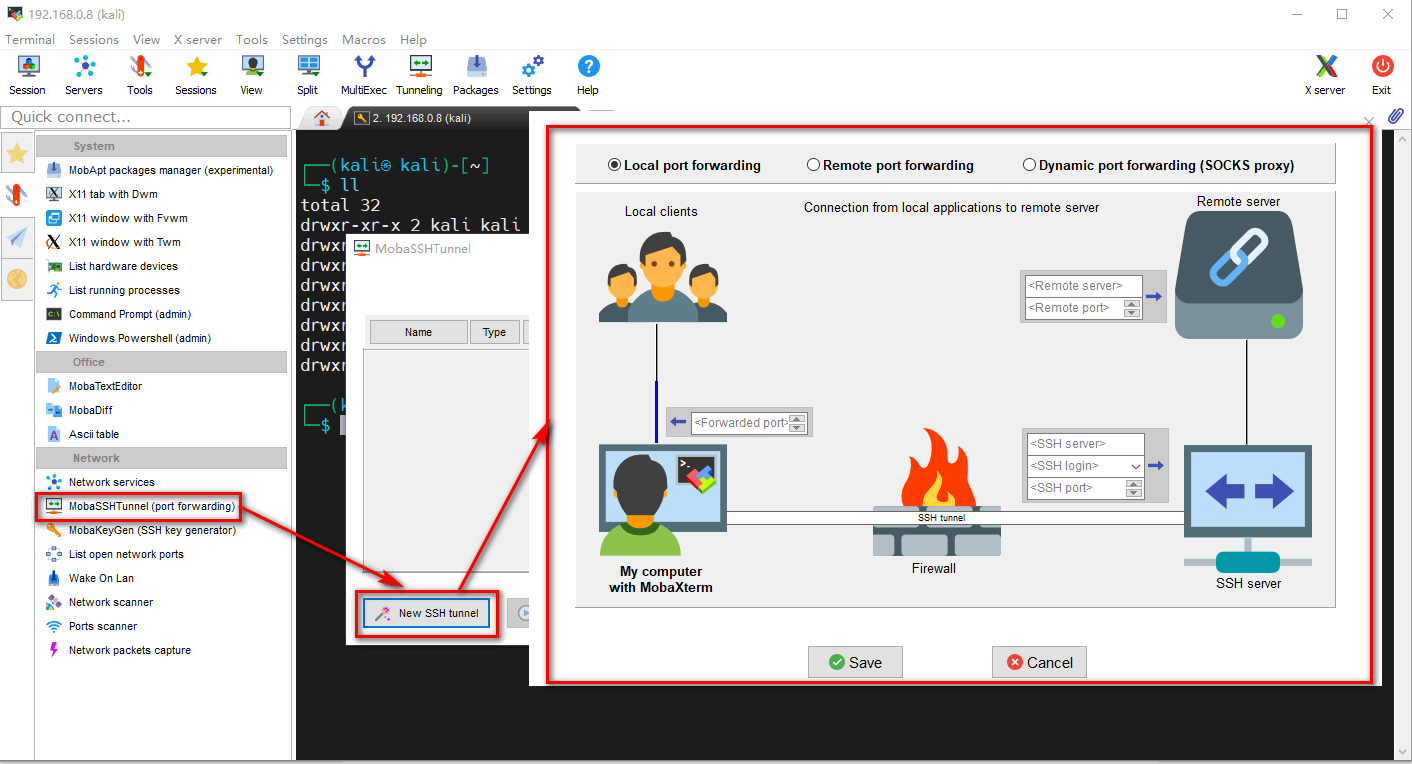Open List hardware devices

(x=113, y=266)
